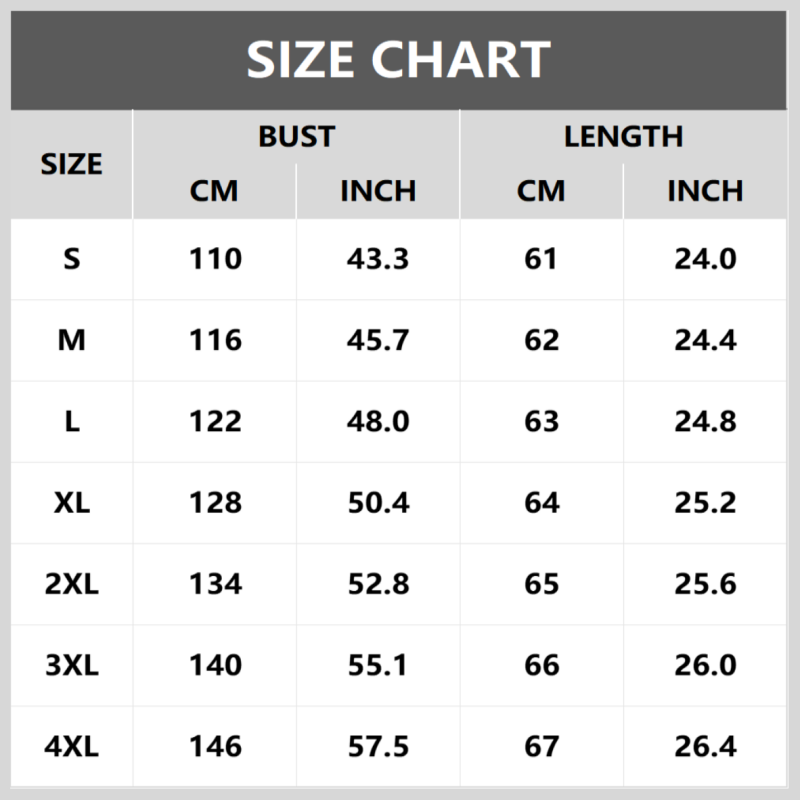Click the 4XL size row label
Viewport: 800px width, 800px height.
tap(72, 745)
